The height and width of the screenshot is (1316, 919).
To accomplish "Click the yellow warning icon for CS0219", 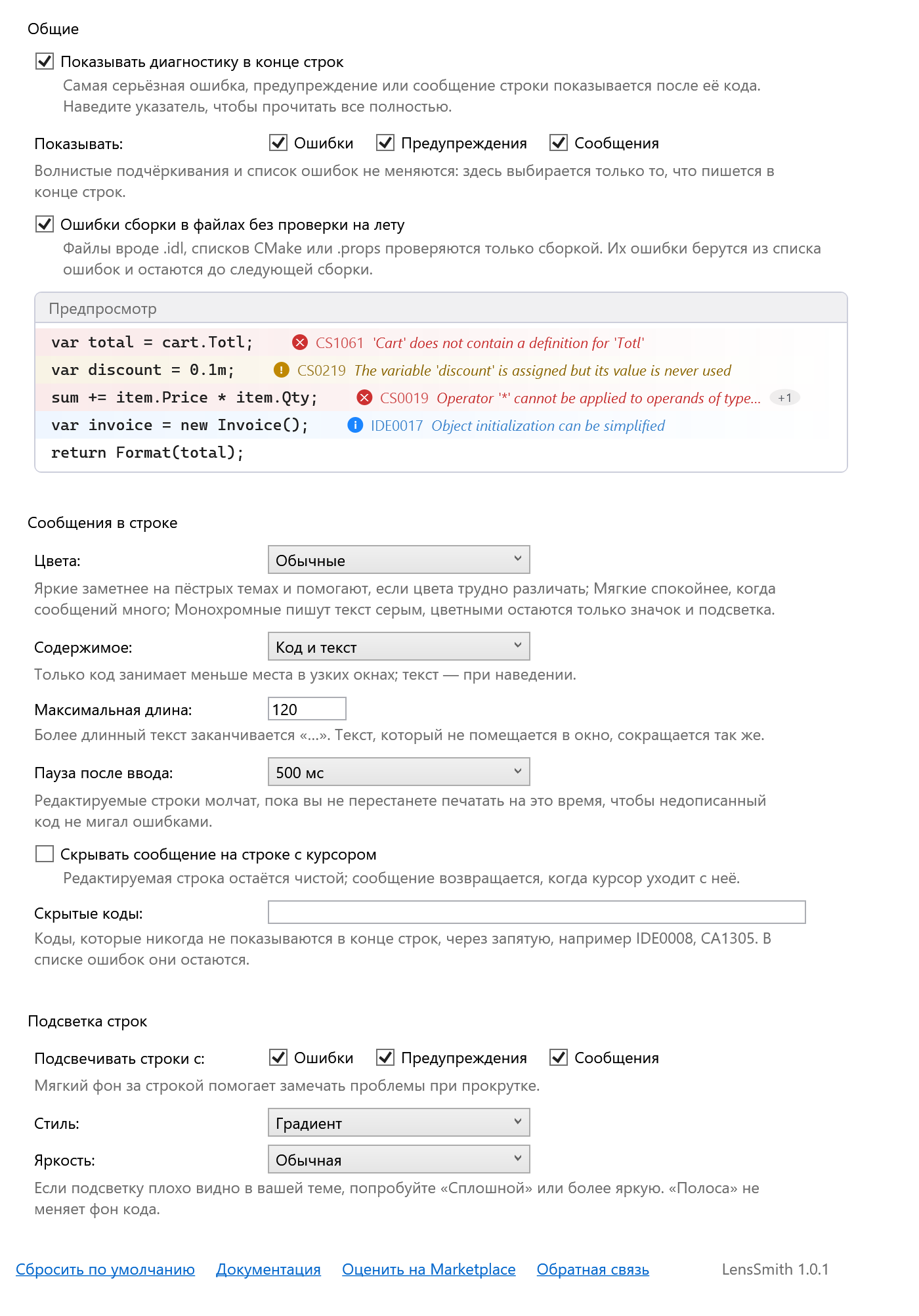I will point(282,370).
